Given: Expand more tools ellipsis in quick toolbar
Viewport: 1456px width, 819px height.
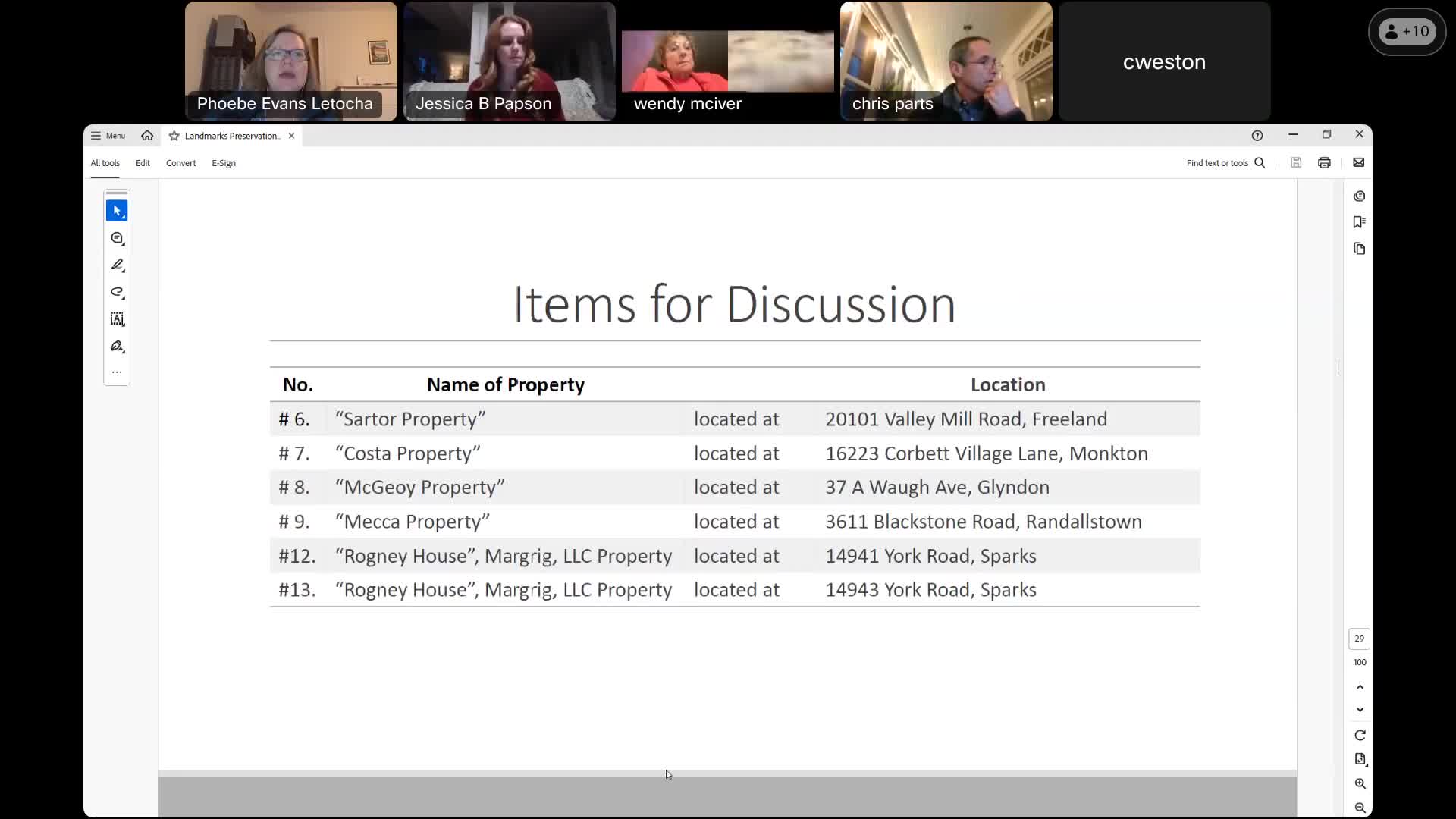Looking at the screenshot, I should [117, 372].
